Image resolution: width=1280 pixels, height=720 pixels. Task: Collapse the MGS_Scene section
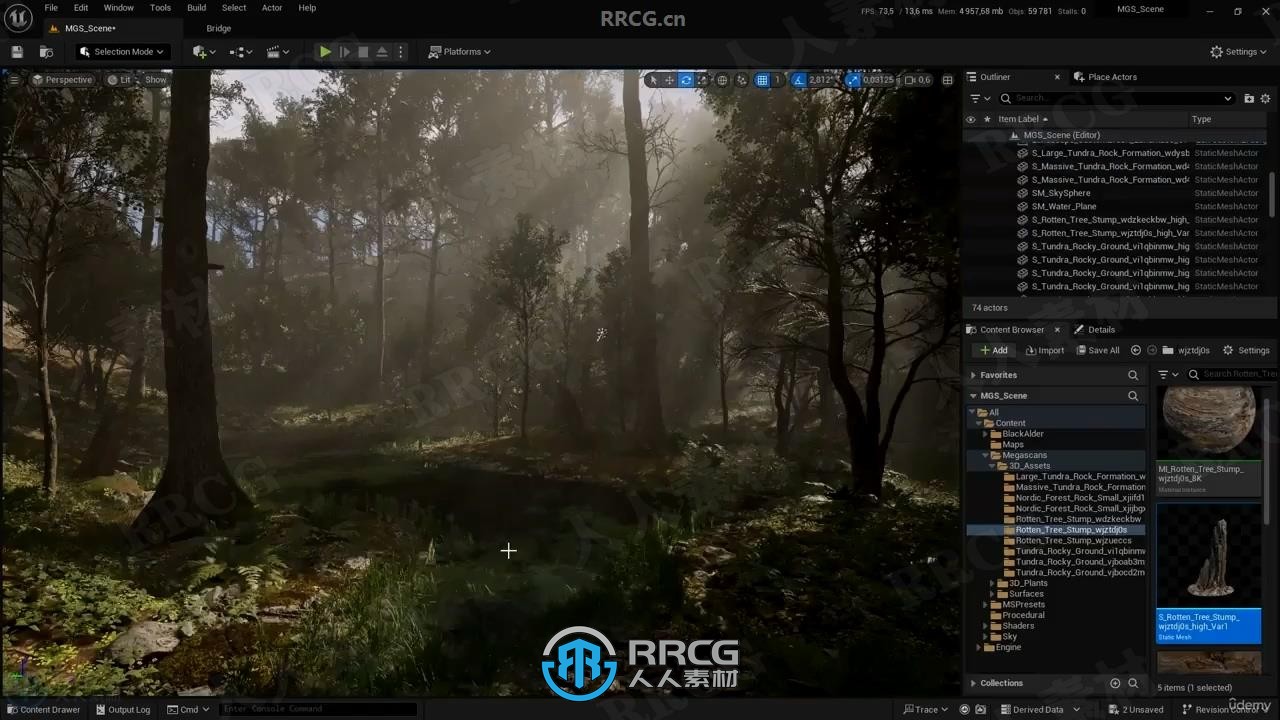tap(973, 396)
